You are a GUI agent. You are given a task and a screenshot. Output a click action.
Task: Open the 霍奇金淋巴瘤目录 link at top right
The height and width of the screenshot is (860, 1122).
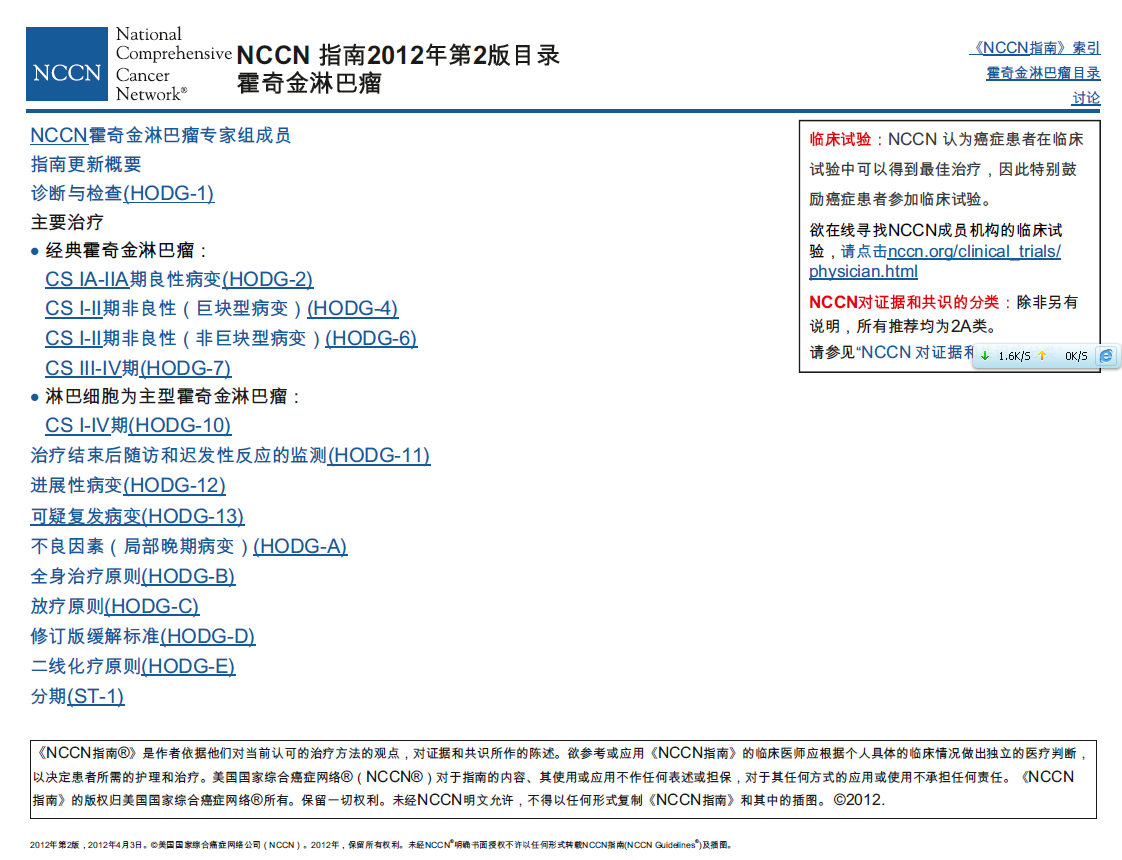pos(1043,73)
